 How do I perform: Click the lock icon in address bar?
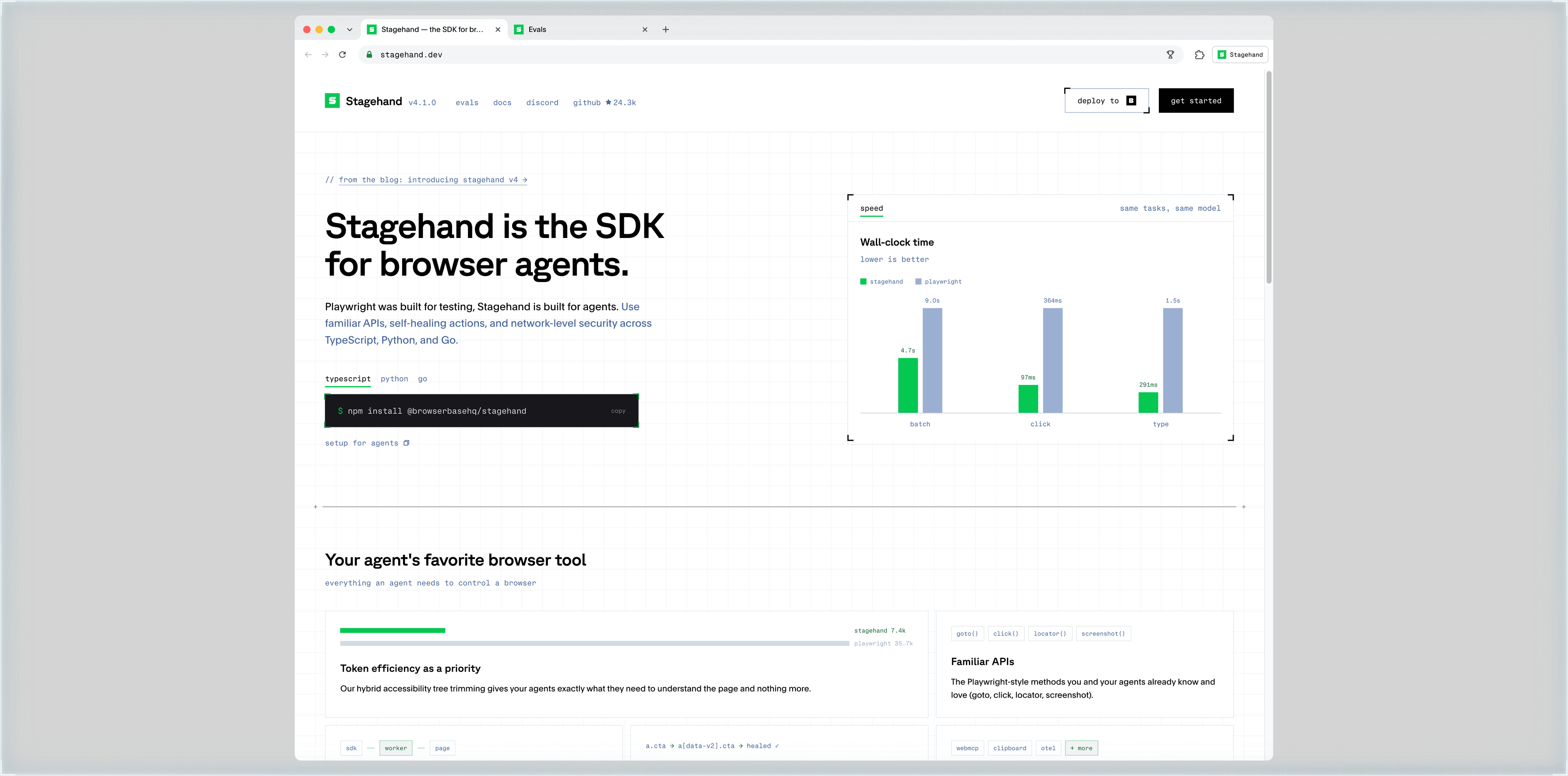[x=369, y=55]
